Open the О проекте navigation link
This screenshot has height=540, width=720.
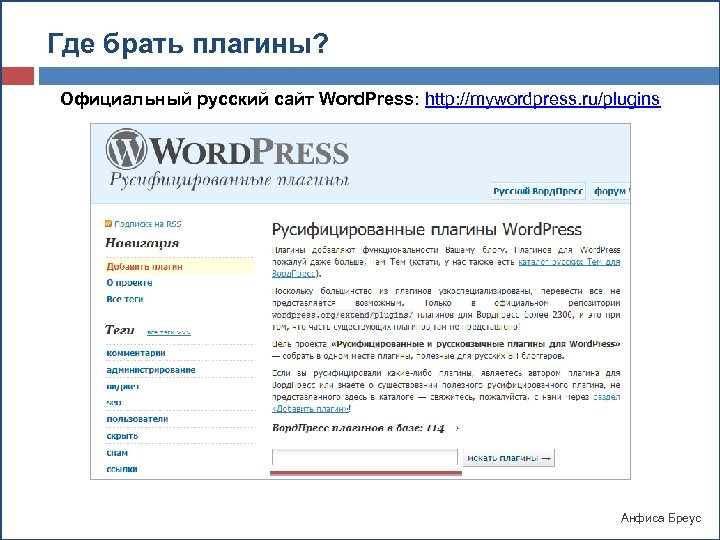coord(129,283)
